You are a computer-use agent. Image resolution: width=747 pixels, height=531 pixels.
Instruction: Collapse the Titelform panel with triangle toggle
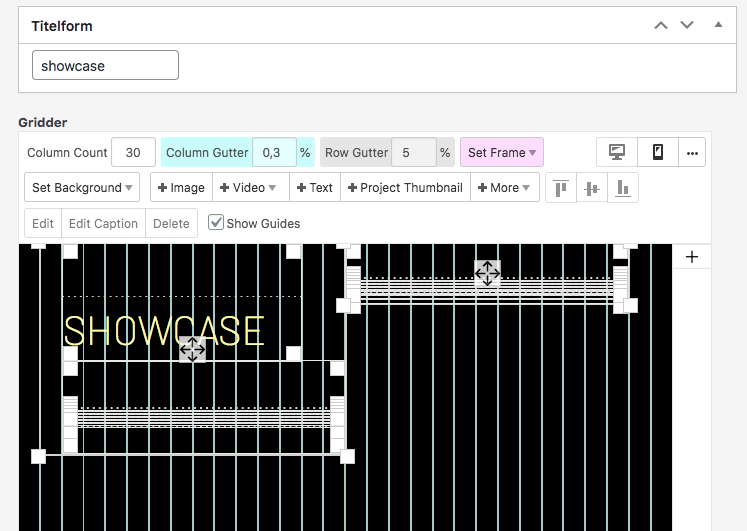point(718,24)
